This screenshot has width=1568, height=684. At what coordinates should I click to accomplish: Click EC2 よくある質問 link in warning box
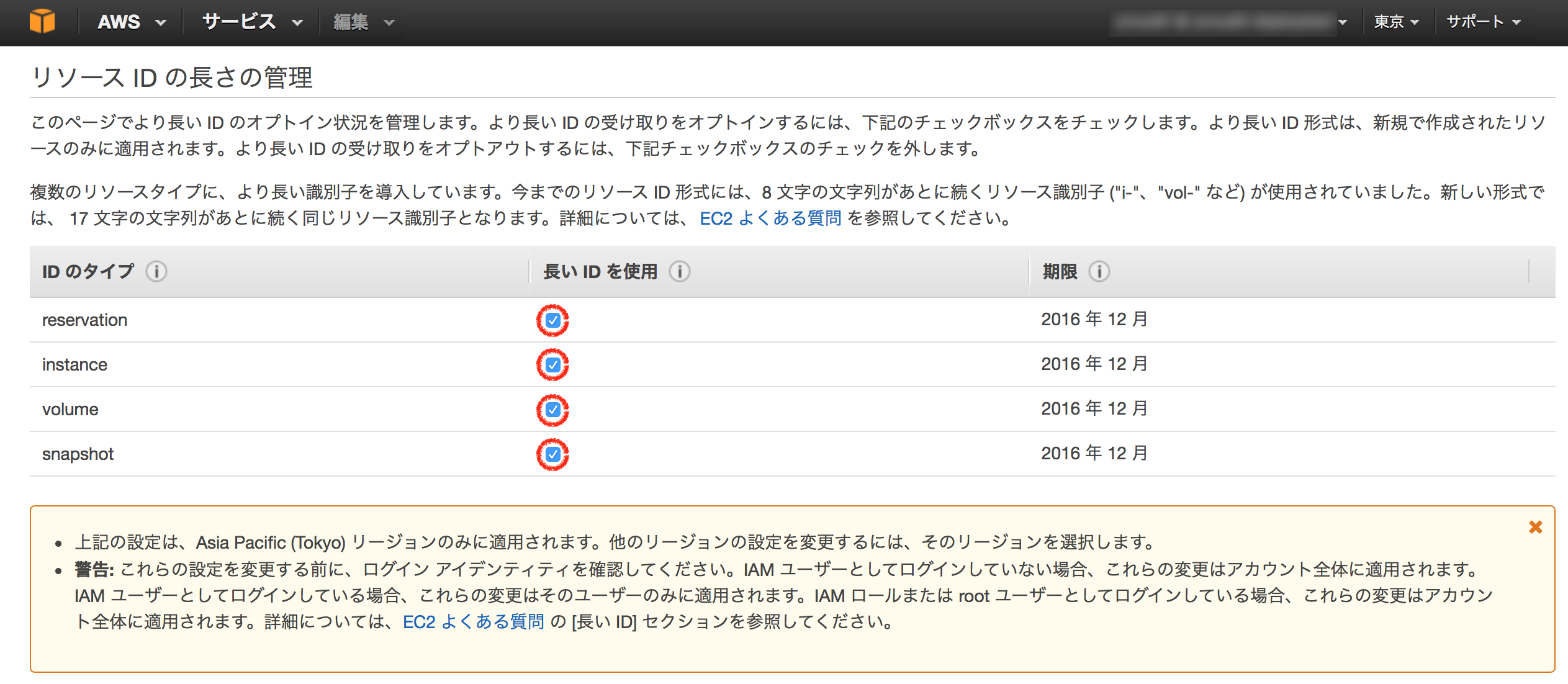point(473,622)
